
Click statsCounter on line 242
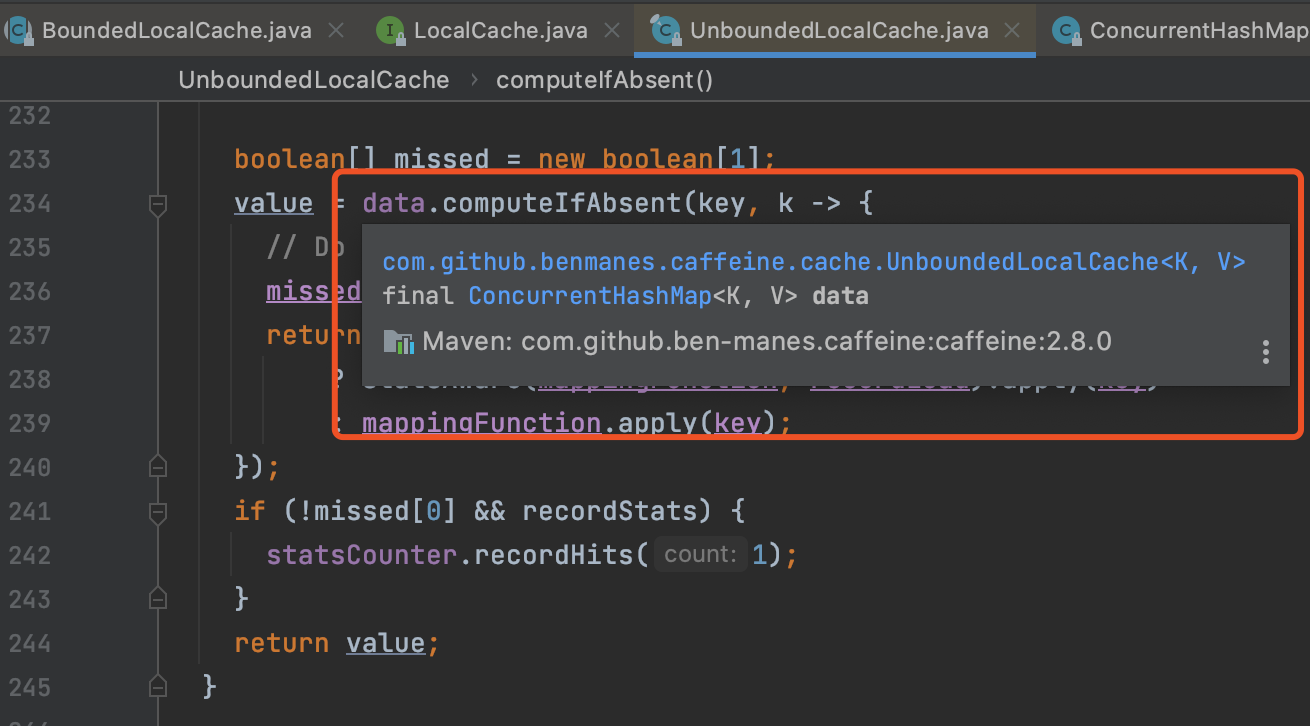click(362, 555)
